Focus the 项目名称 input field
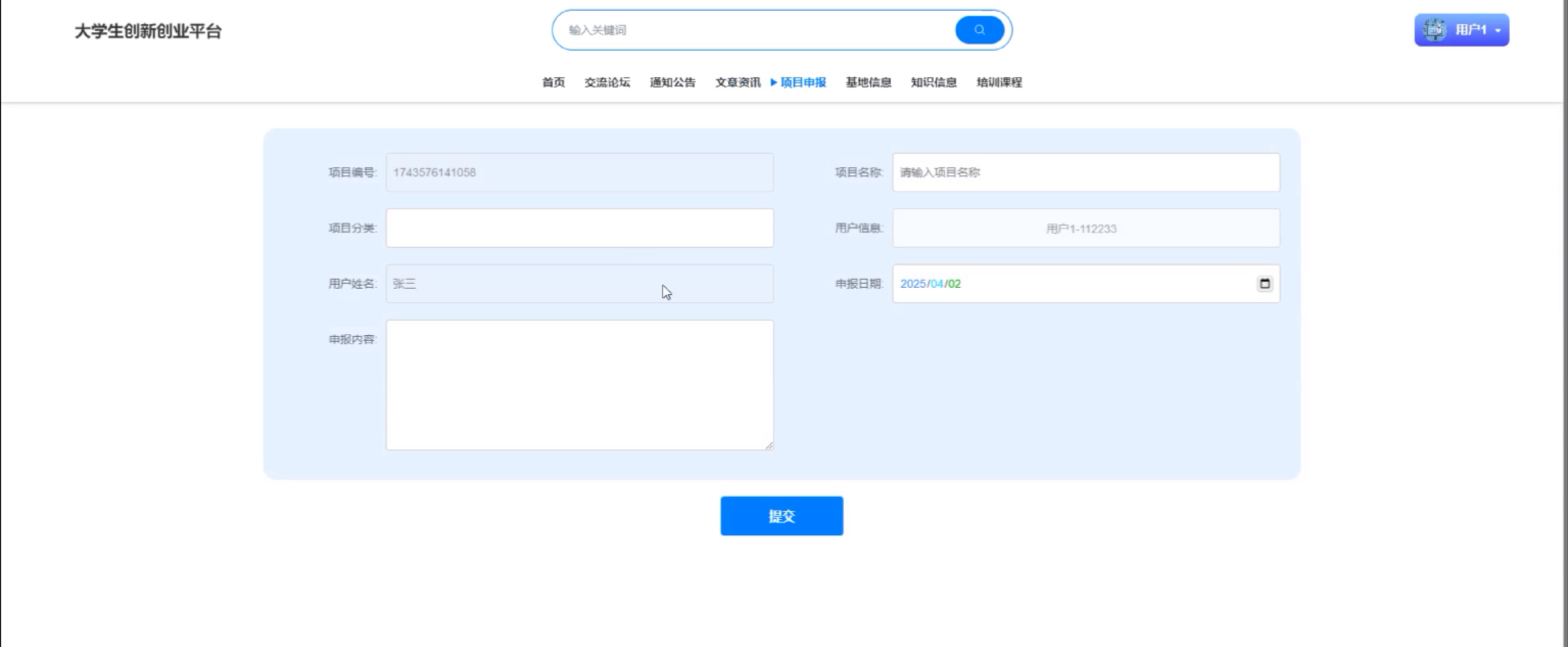1568x647 pixels. coord(1085,172)
